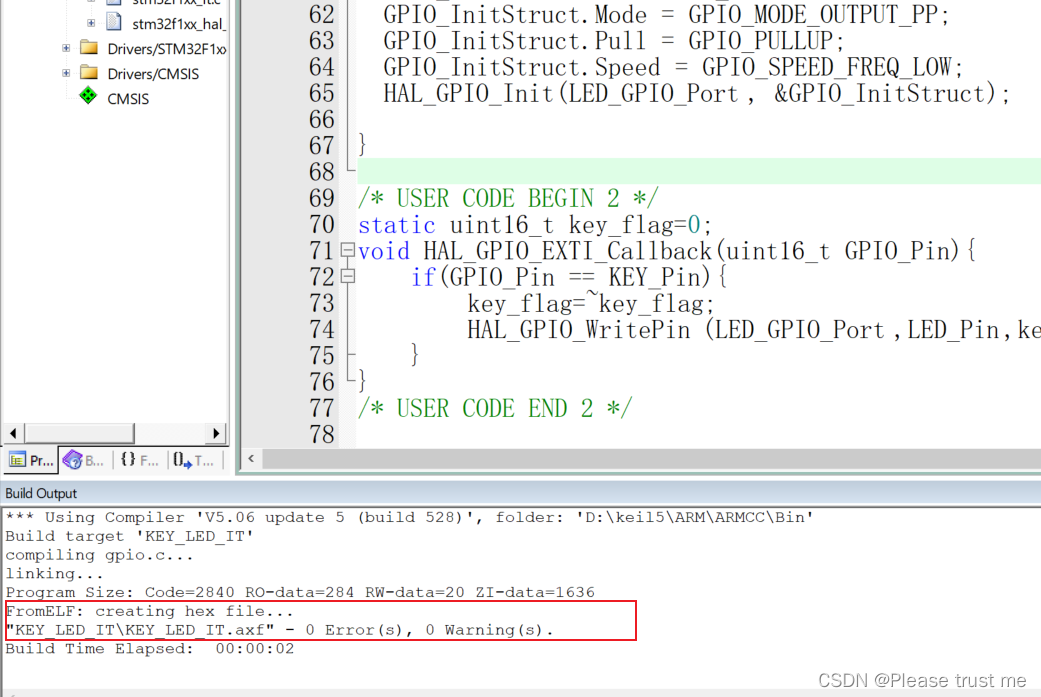The height and width of the screenshot is (697, 1041).
Task: Click the 'GPIO_PULLUP' assignment line
Action: (x=613, y=40)
